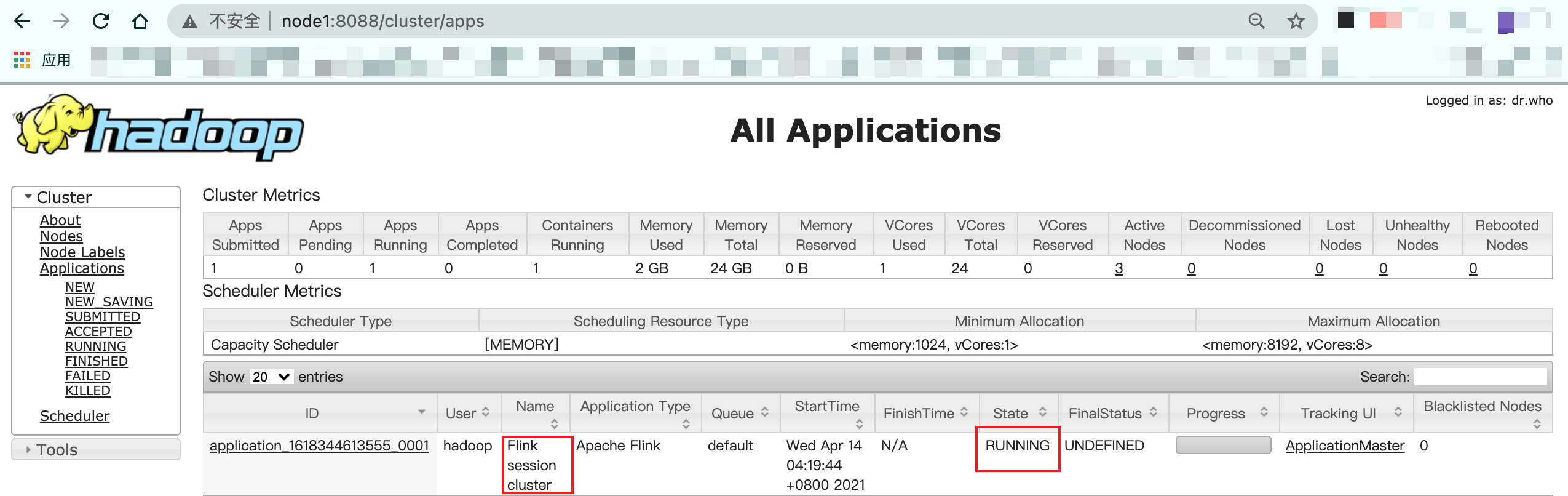This screenshot has height=496, width=1568.
Task: Click the address bar URL node1:8088/cluster/apps
Action: [x=382, y=22]
